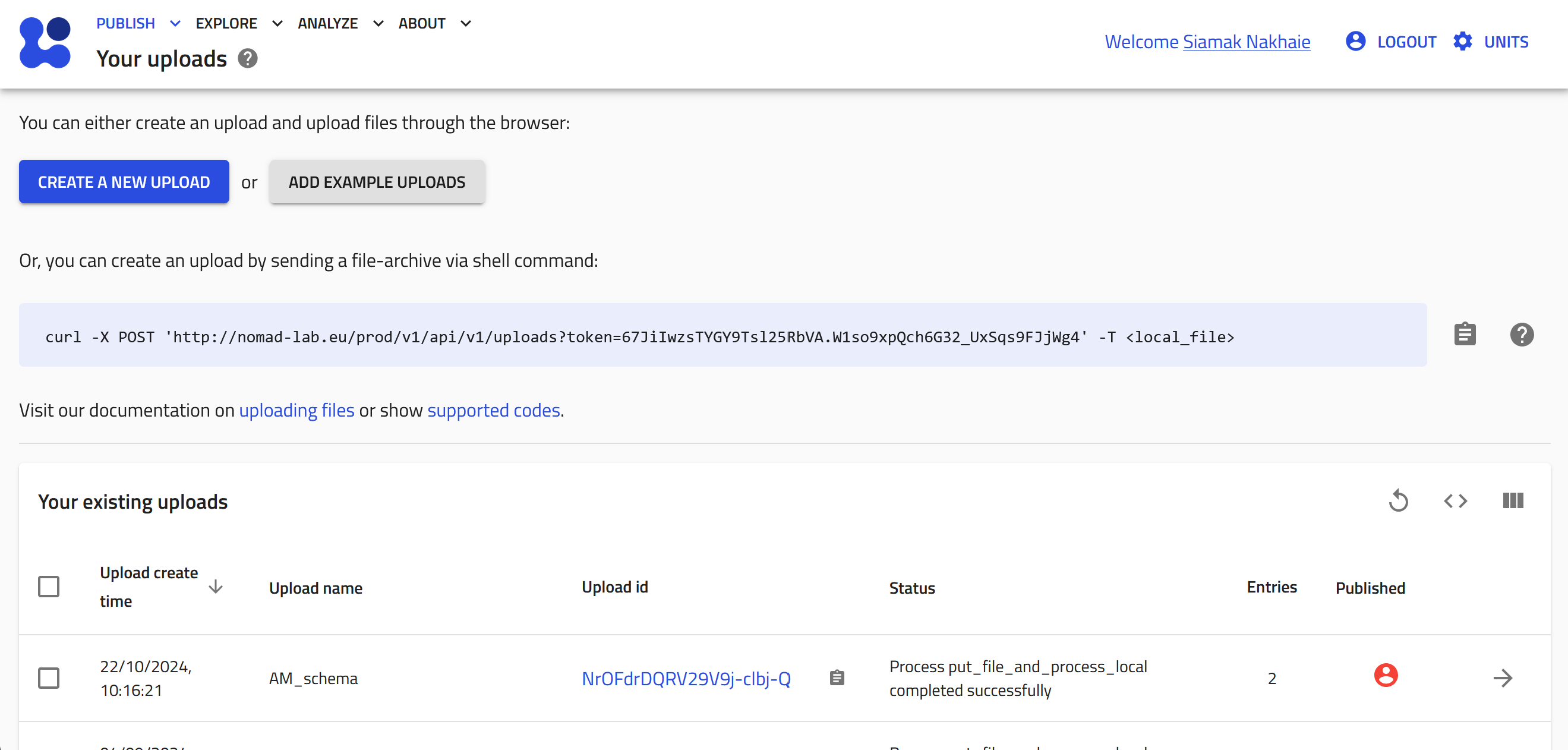
Task: Open the AM_schema upload via arrow
Action: 1503,677
